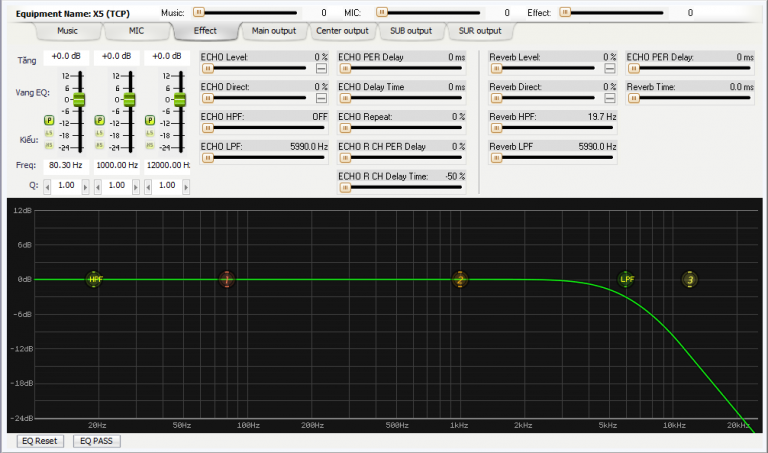Click the Reverb HPF slider handle
768x453 pixels.
click(497, 128)
